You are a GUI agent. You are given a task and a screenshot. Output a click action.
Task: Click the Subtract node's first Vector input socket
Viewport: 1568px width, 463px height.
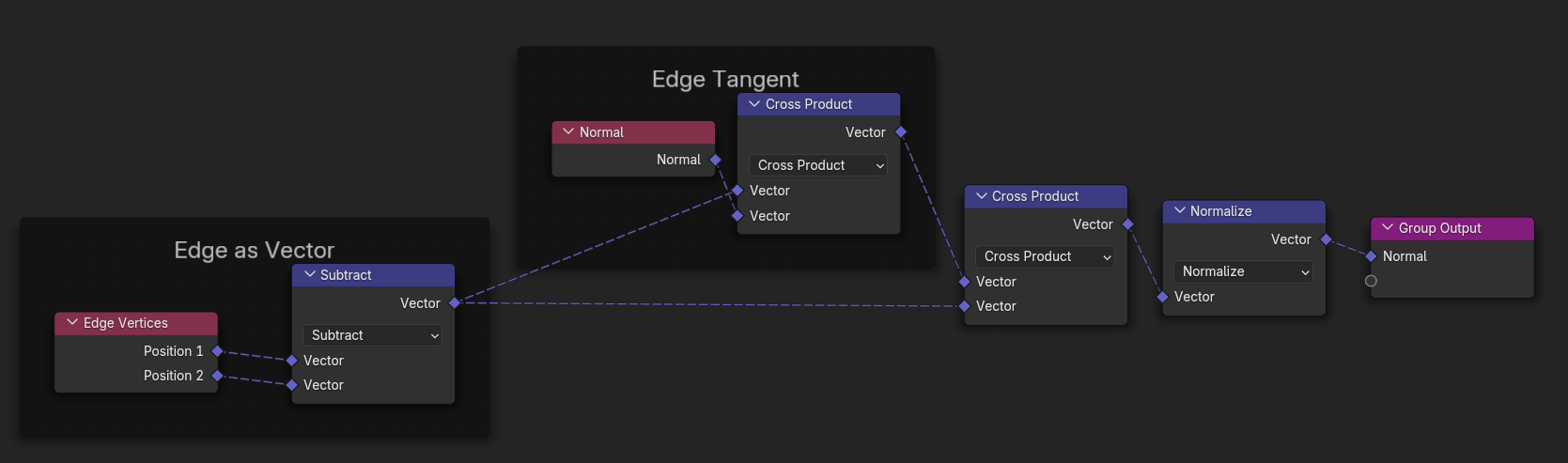[292, 361]
